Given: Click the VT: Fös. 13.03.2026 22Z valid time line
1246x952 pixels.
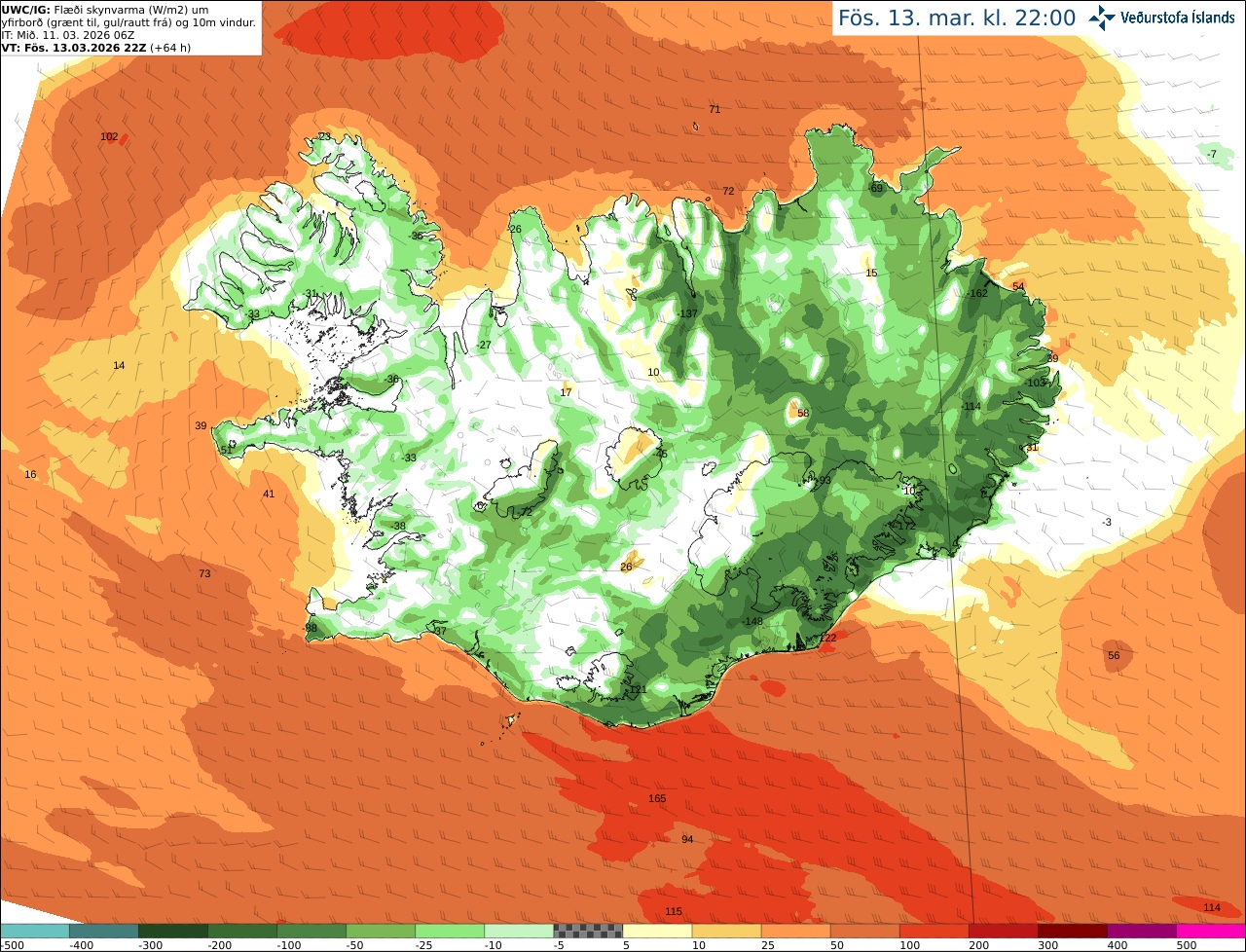Looking at the screenshot, I should click(x=96, y=47).
